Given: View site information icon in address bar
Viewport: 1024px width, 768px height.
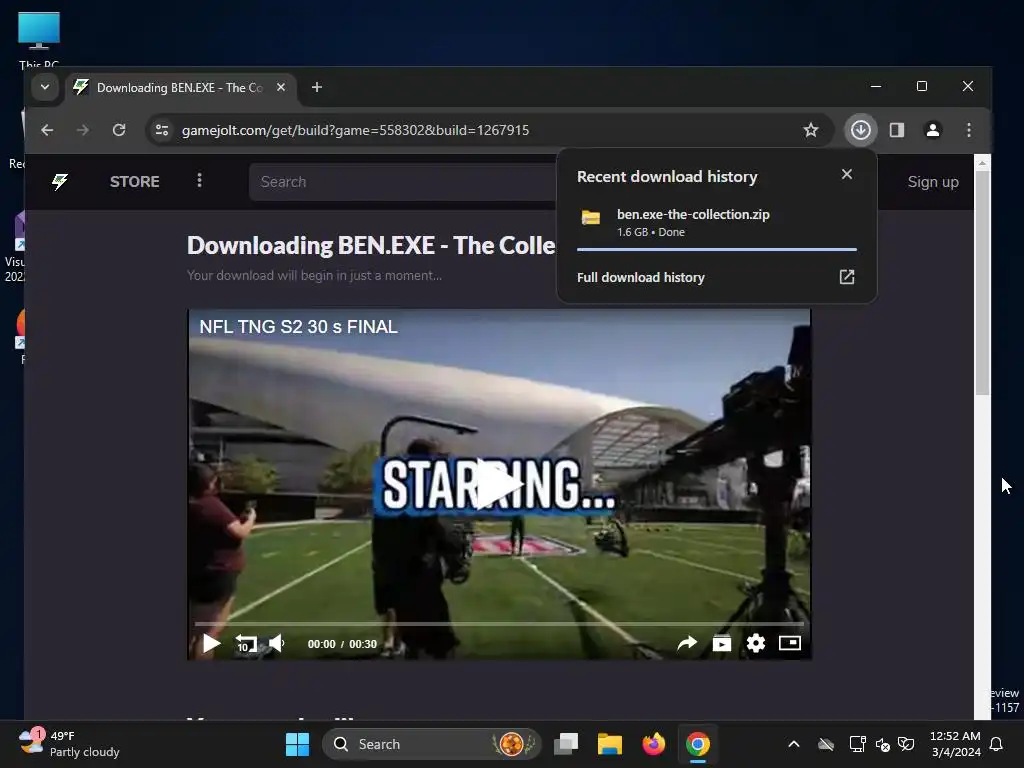Looking at the screenshot, I should (x=162, y=130).
